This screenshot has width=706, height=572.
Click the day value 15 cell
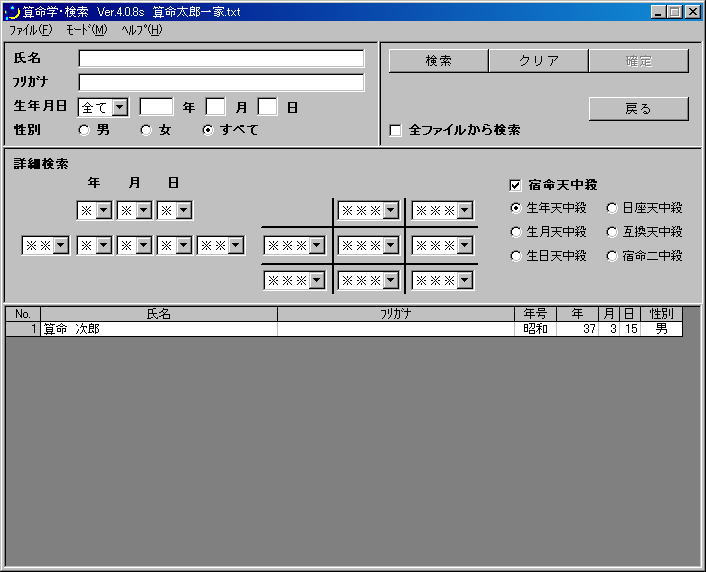(630, 329)
